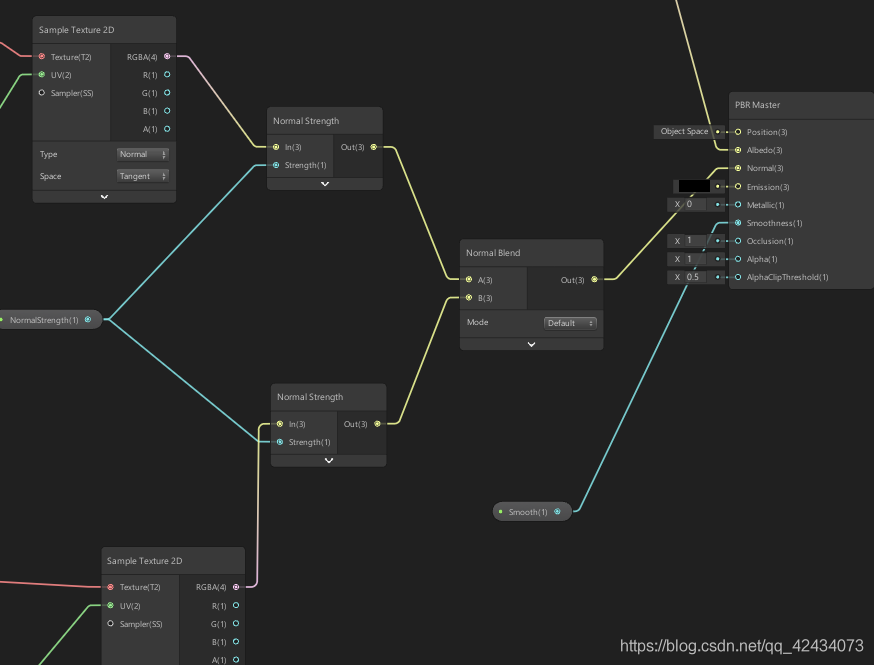This screenshot has height=665, width=874.
Task: Click G(1) port of bottom Sample Texture 2D
Action: (236, 624)
